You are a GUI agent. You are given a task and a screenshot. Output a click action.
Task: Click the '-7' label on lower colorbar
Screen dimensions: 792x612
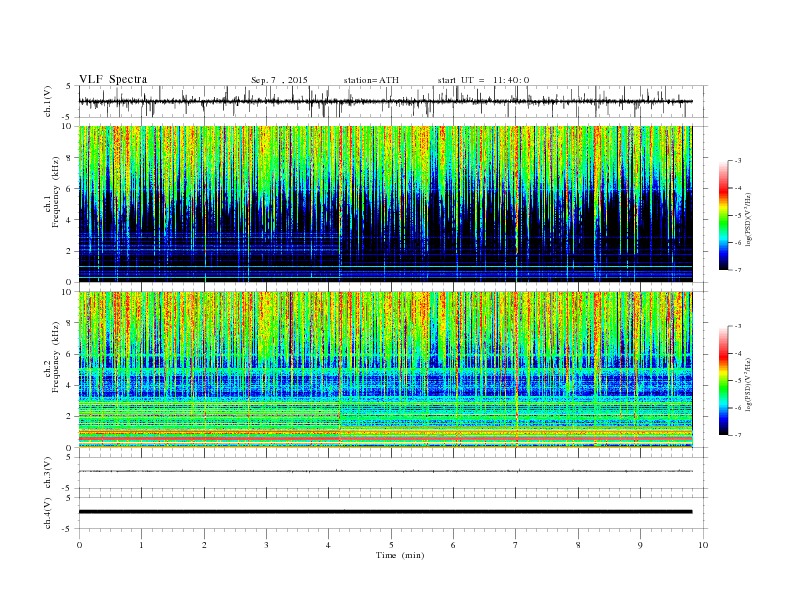click(737, 435)
